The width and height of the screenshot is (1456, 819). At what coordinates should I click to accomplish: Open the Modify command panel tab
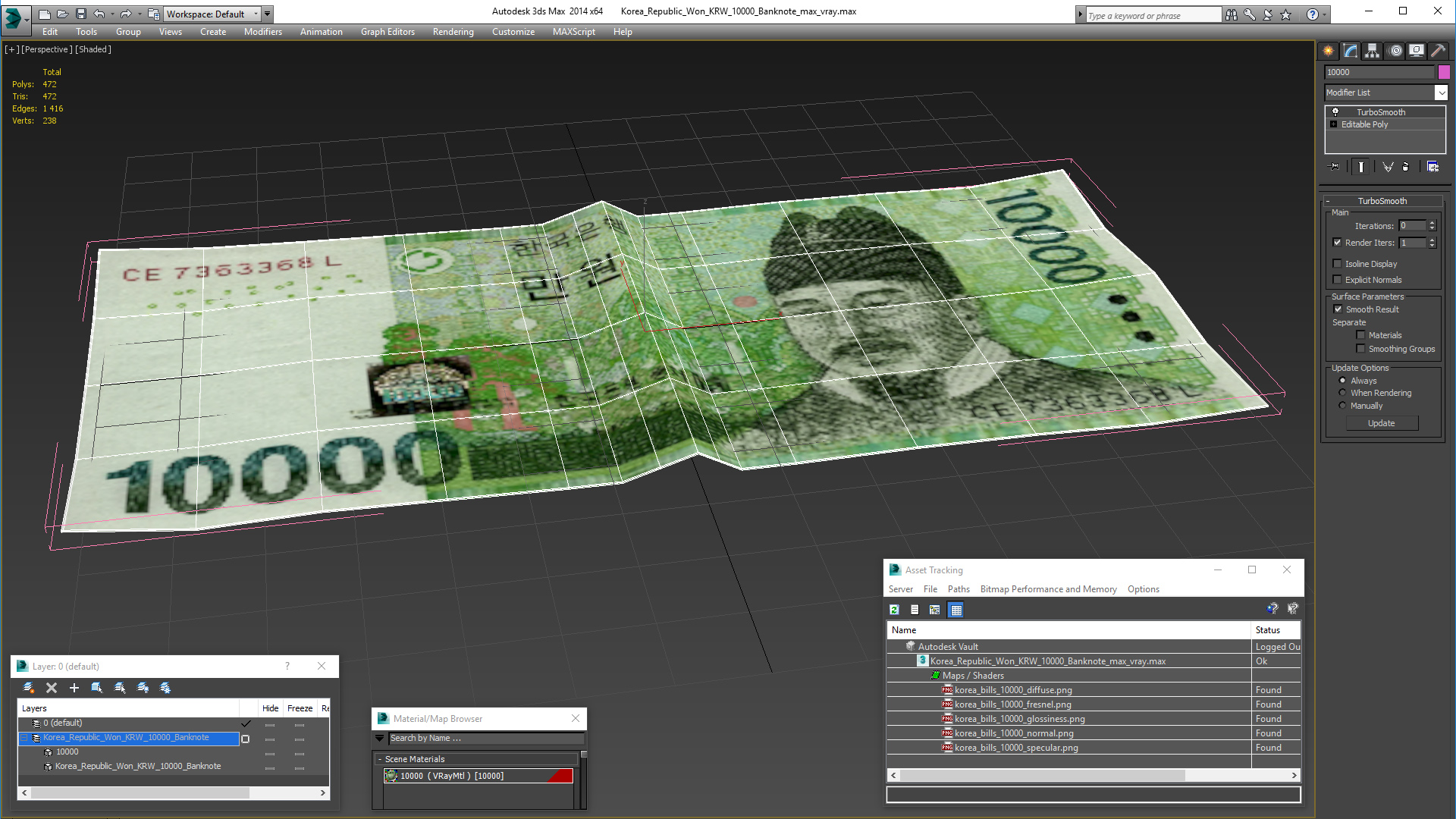click(1351, 51)
